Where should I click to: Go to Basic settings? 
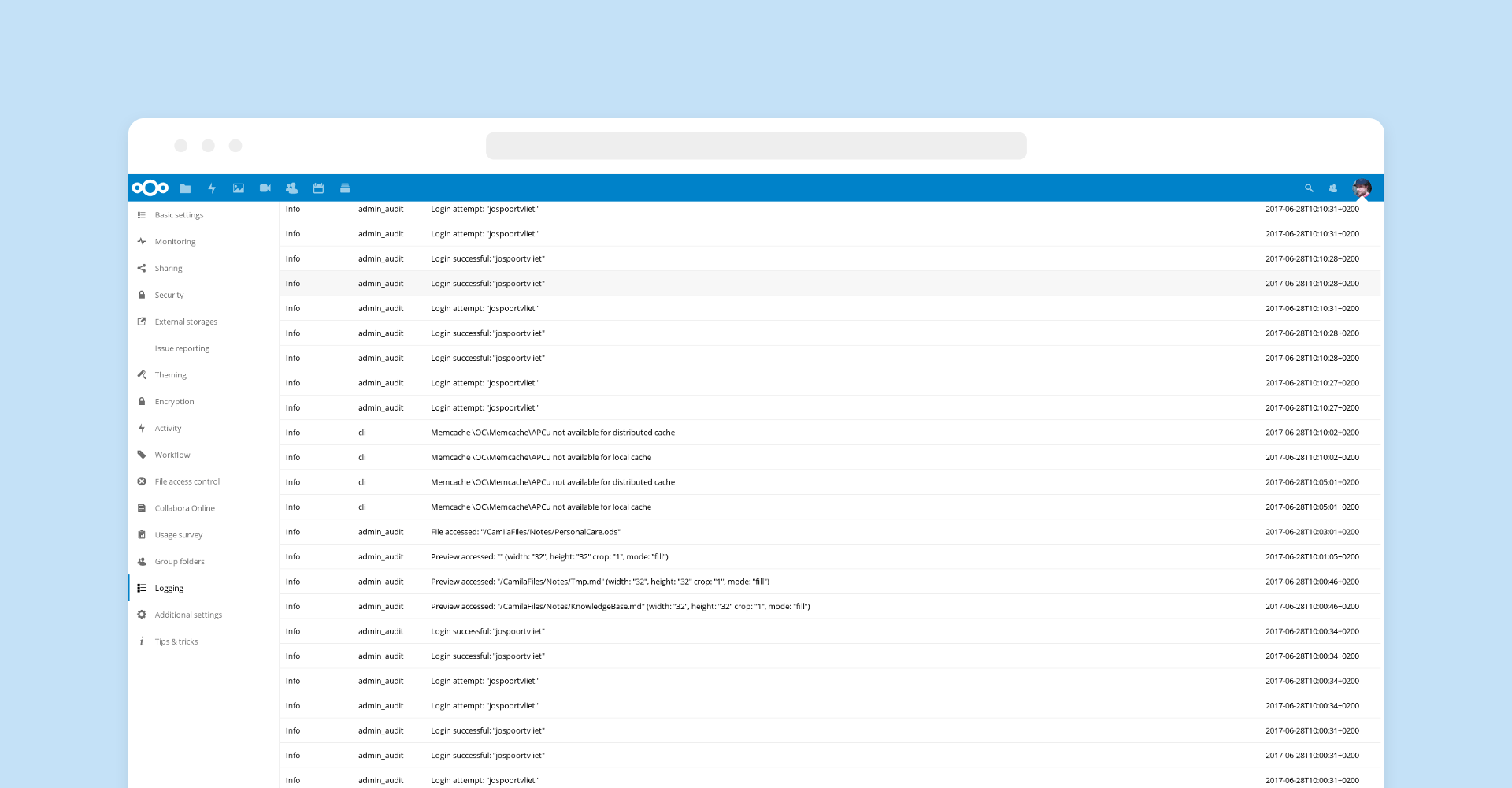click(179, 215)
